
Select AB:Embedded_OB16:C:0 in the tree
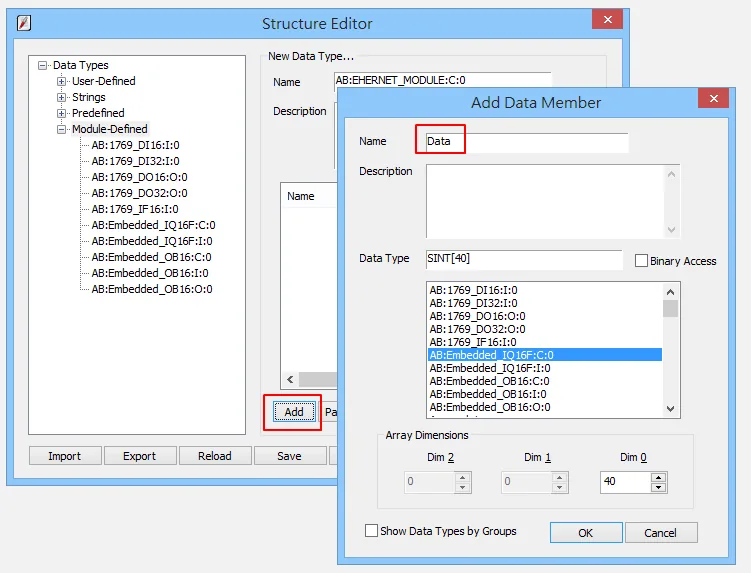click(x=151, y=257)
